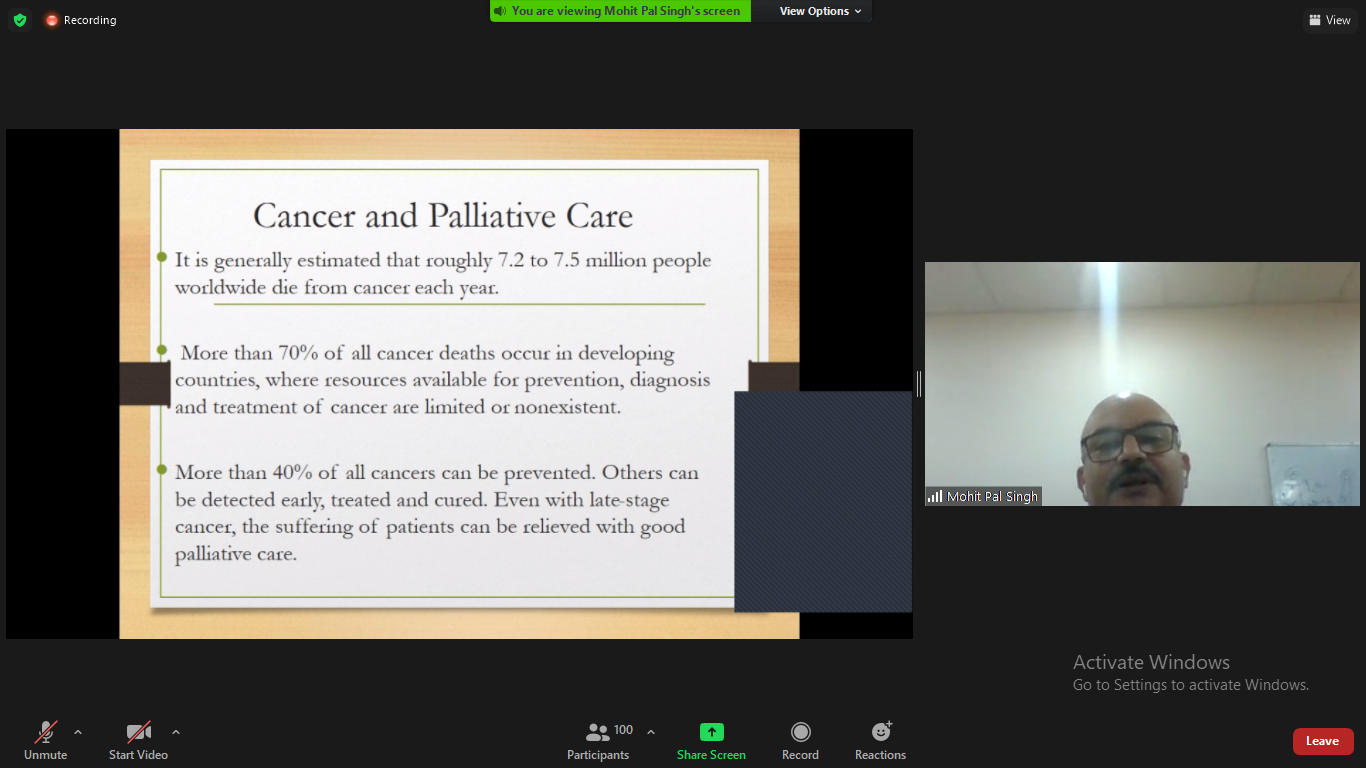Open the Reactions emoji icon
Image resolution: width=1366 pixels, height=768 pixels.
click(880, 732)
